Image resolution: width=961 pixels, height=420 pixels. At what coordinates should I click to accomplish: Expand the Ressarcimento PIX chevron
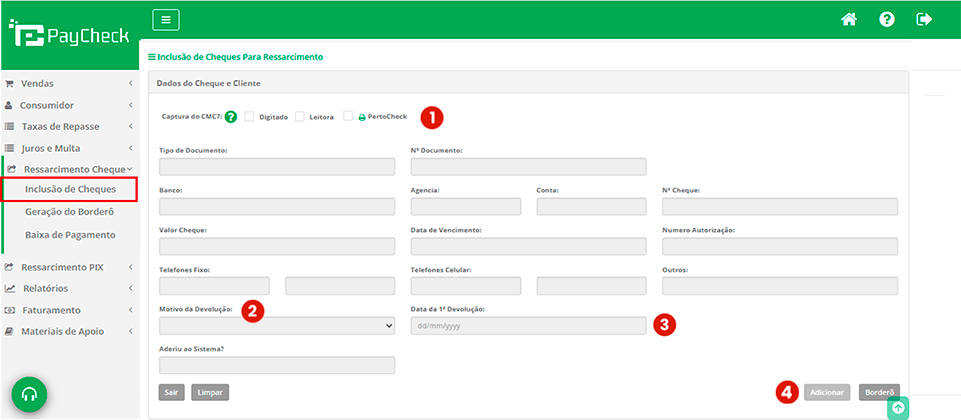[131, 267]
